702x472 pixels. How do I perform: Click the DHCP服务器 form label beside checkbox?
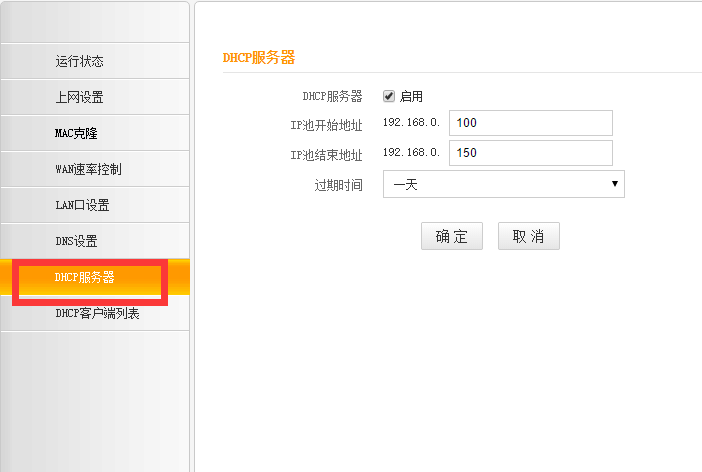(x=332, y=96)
